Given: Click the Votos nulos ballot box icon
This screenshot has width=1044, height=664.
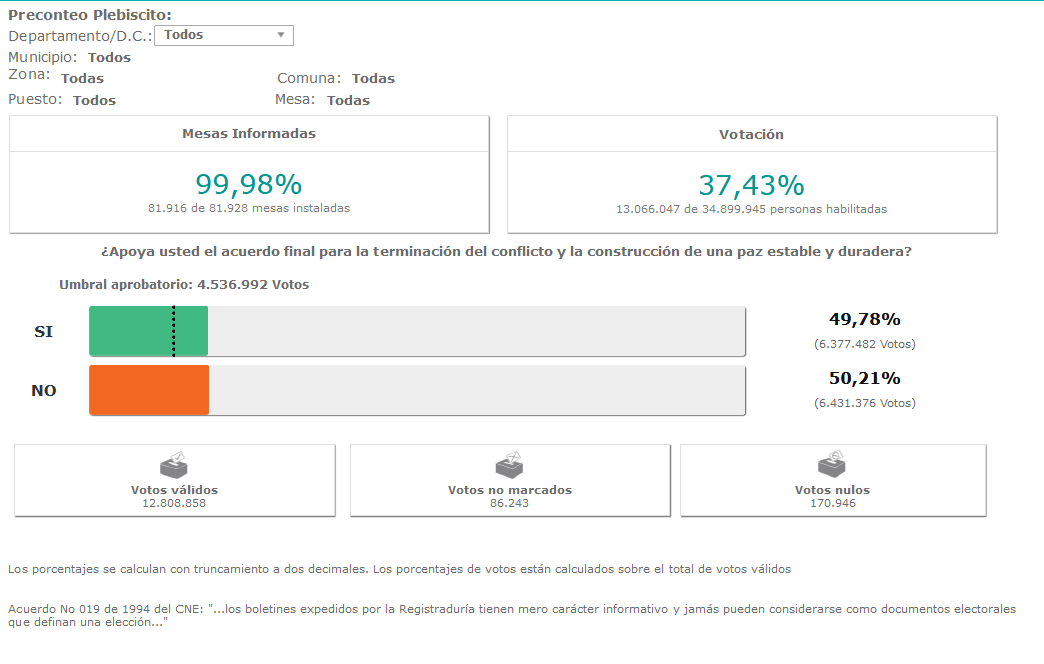Looking at the screenshot, I should tap(832, 464).
